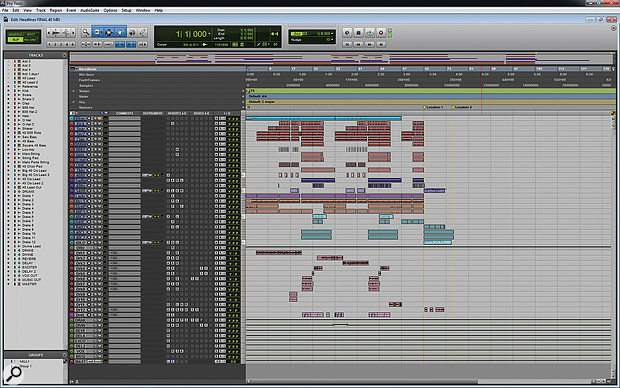Open the Window menu

143,10
